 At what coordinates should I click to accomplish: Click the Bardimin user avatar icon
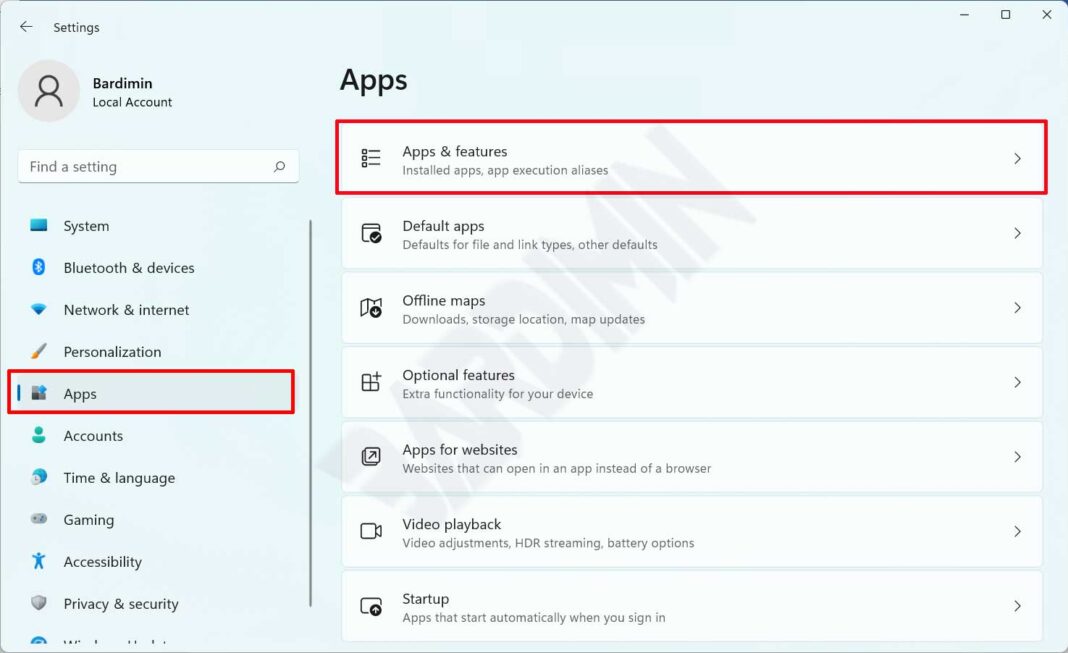click(49, 91)
